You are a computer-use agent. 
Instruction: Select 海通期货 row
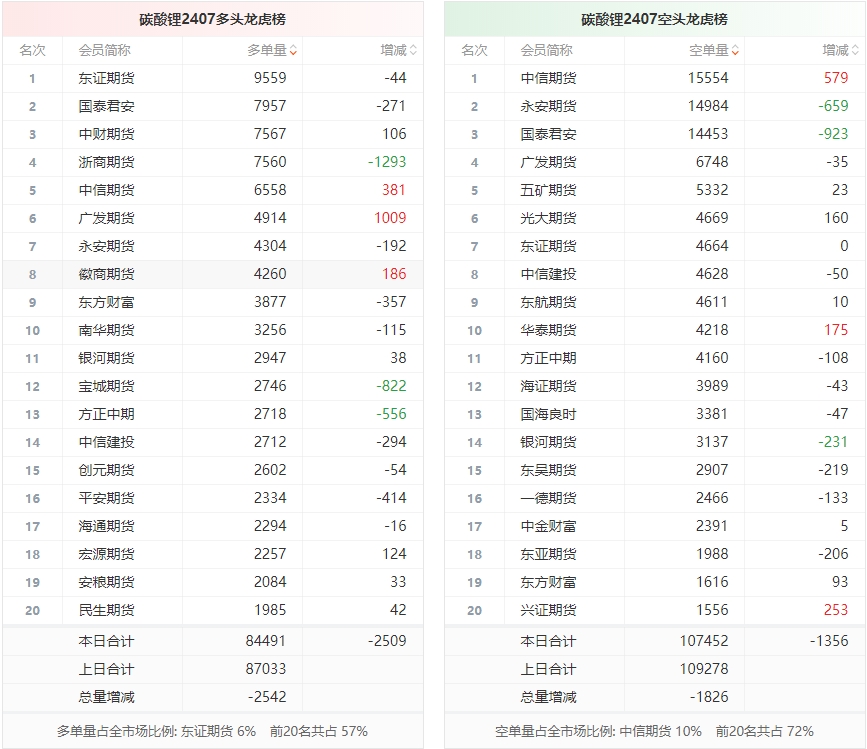coord(213,526)
